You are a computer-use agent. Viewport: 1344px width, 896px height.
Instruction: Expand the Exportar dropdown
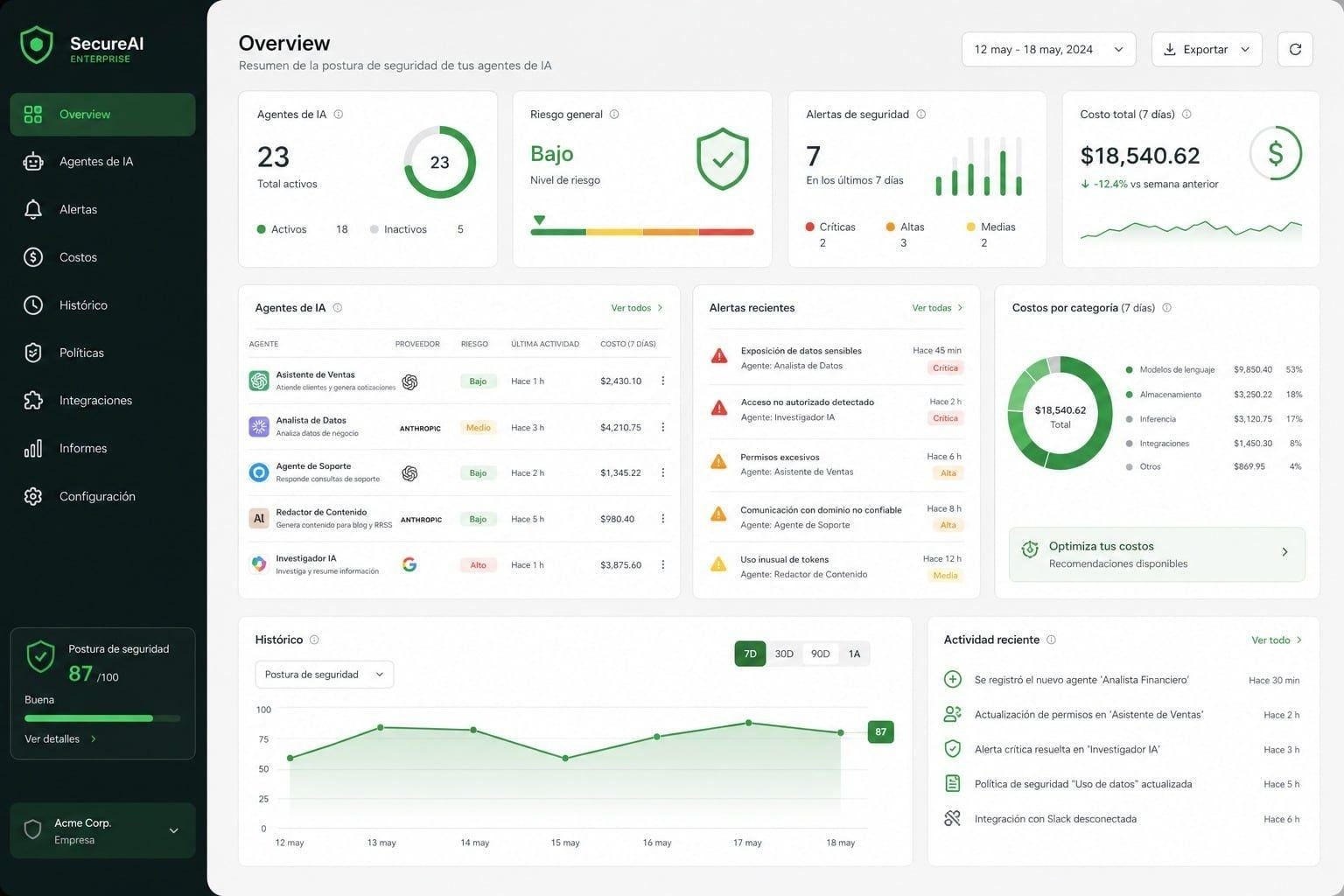(x=1207, y=50)
